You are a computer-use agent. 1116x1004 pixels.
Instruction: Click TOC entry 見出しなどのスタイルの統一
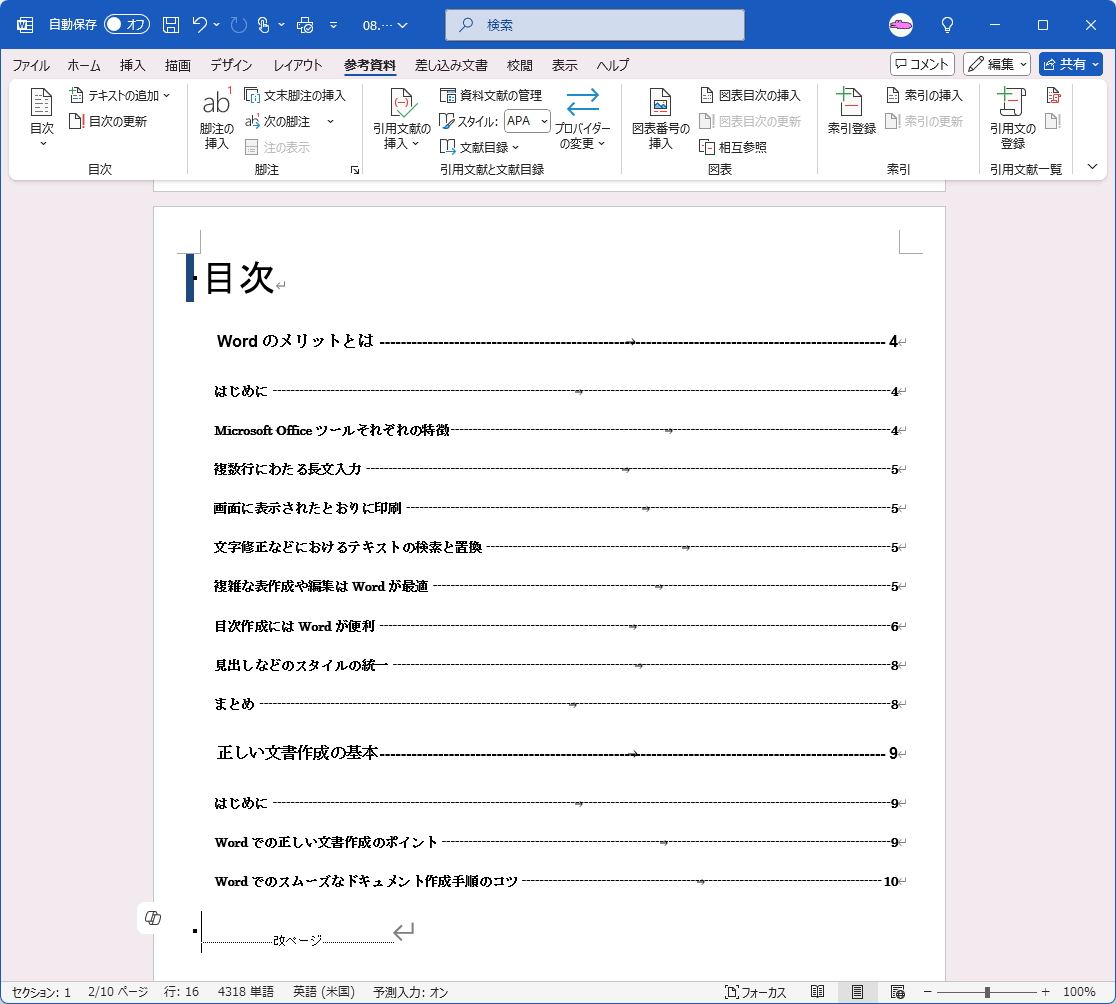[x=301, y=665]
